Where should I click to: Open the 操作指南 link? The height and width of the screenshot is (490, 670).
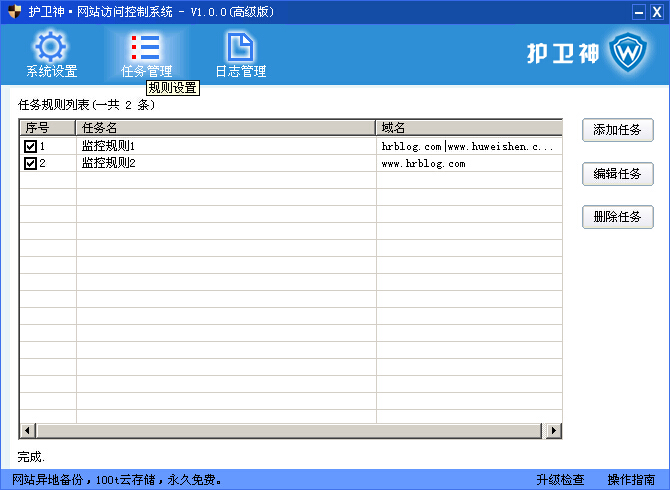click(631, 479)
